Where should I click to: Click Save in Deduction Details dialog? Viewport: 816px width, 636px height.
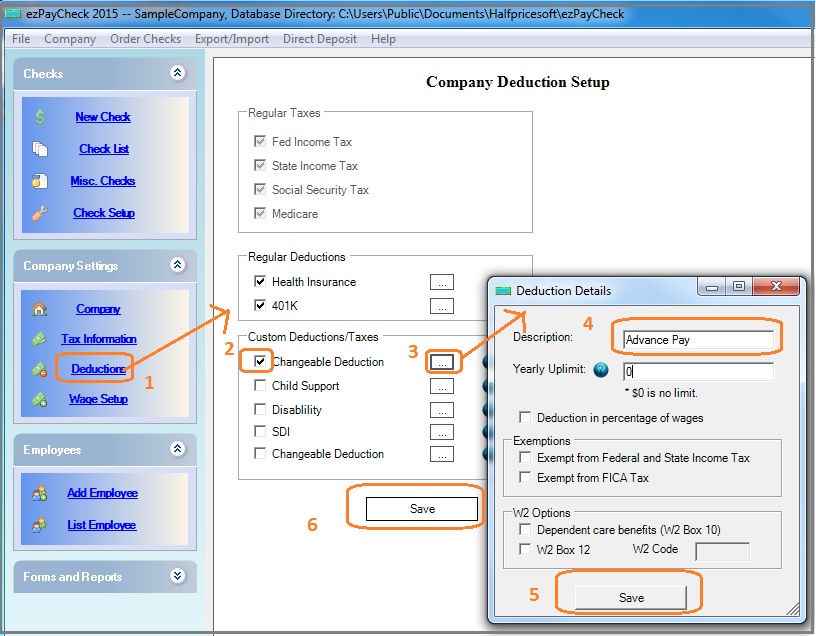[x=631, y=597]
